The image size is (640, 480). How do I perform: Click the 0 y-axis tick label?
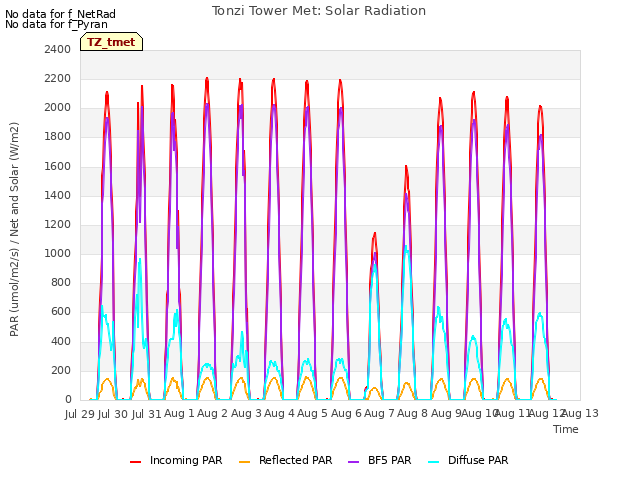[x=68, y=399]
